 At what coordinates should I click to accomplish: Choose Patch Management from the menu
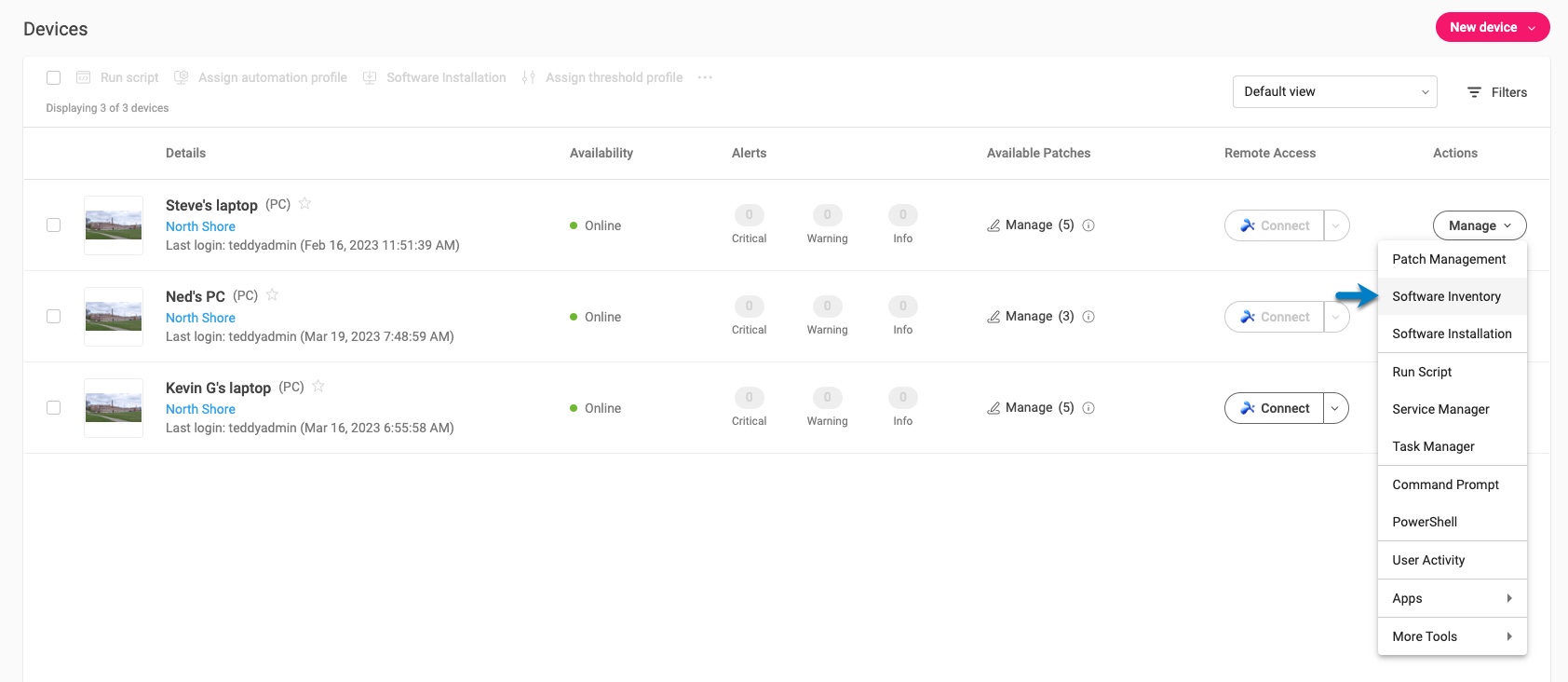click(1453, 259)
